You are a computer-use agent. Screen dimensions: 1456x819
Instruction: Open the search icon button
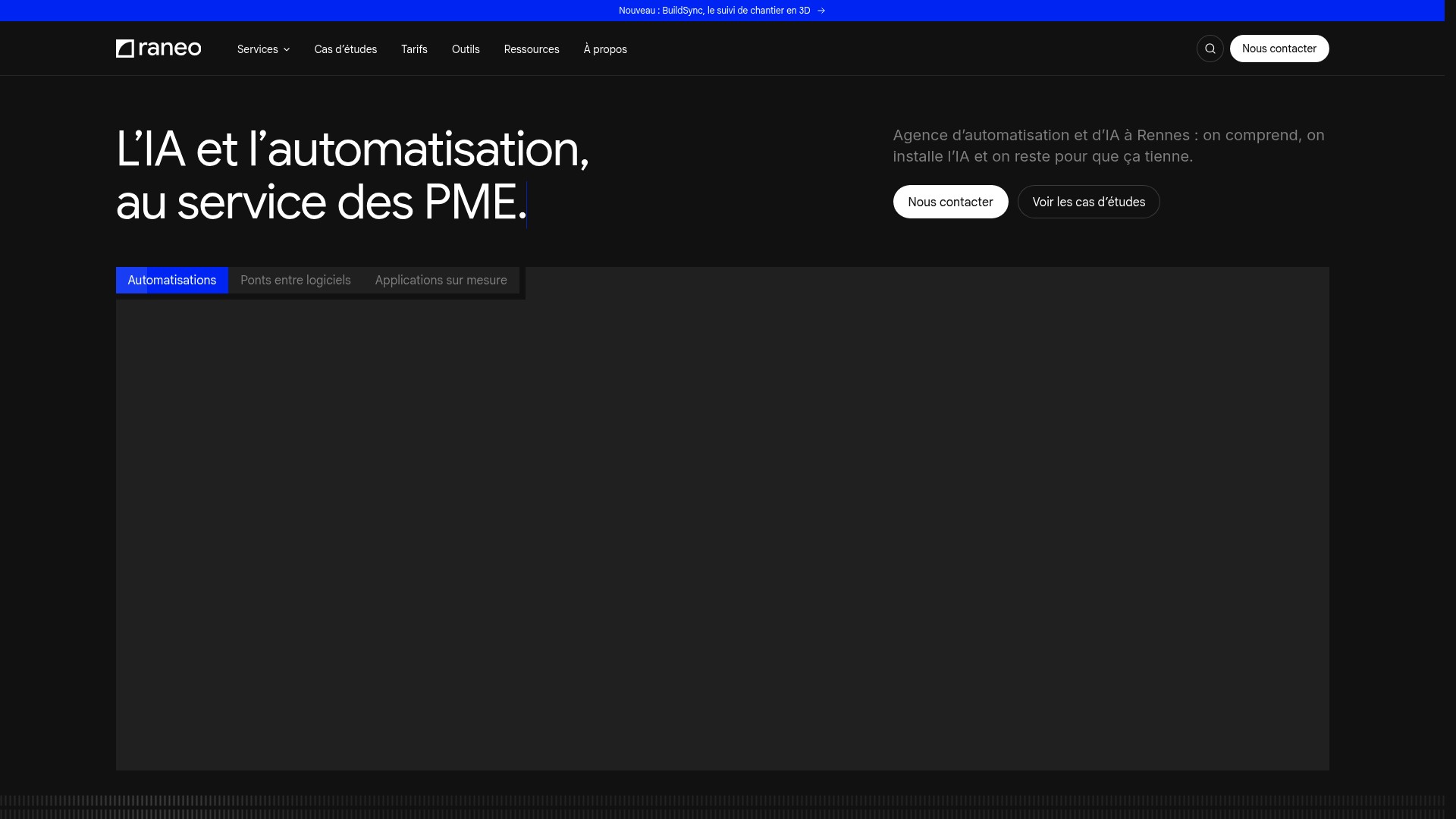[1210, 49]
